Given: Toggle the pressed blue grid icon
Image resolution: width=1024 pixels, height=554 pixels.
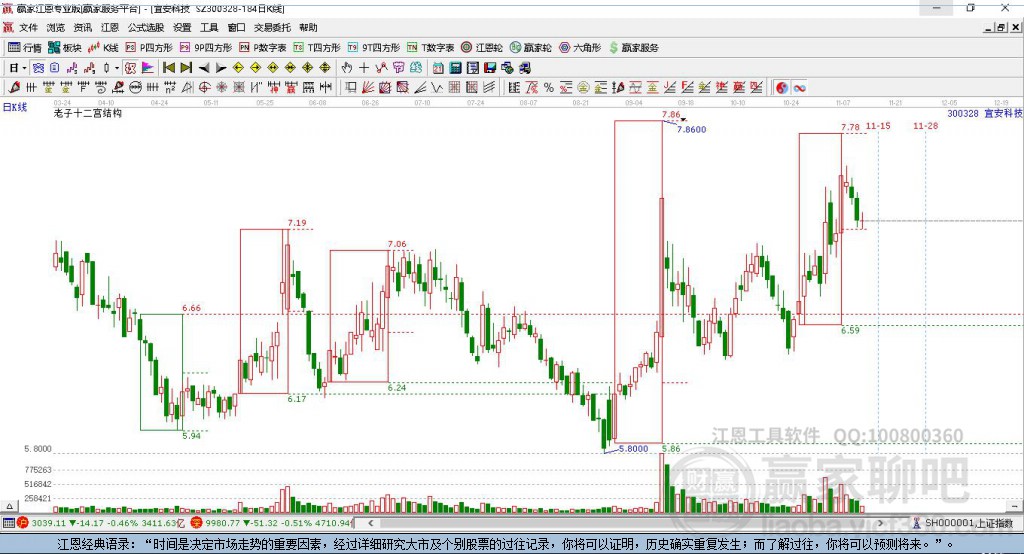Looking at the screenshot, I should point(39,68).
